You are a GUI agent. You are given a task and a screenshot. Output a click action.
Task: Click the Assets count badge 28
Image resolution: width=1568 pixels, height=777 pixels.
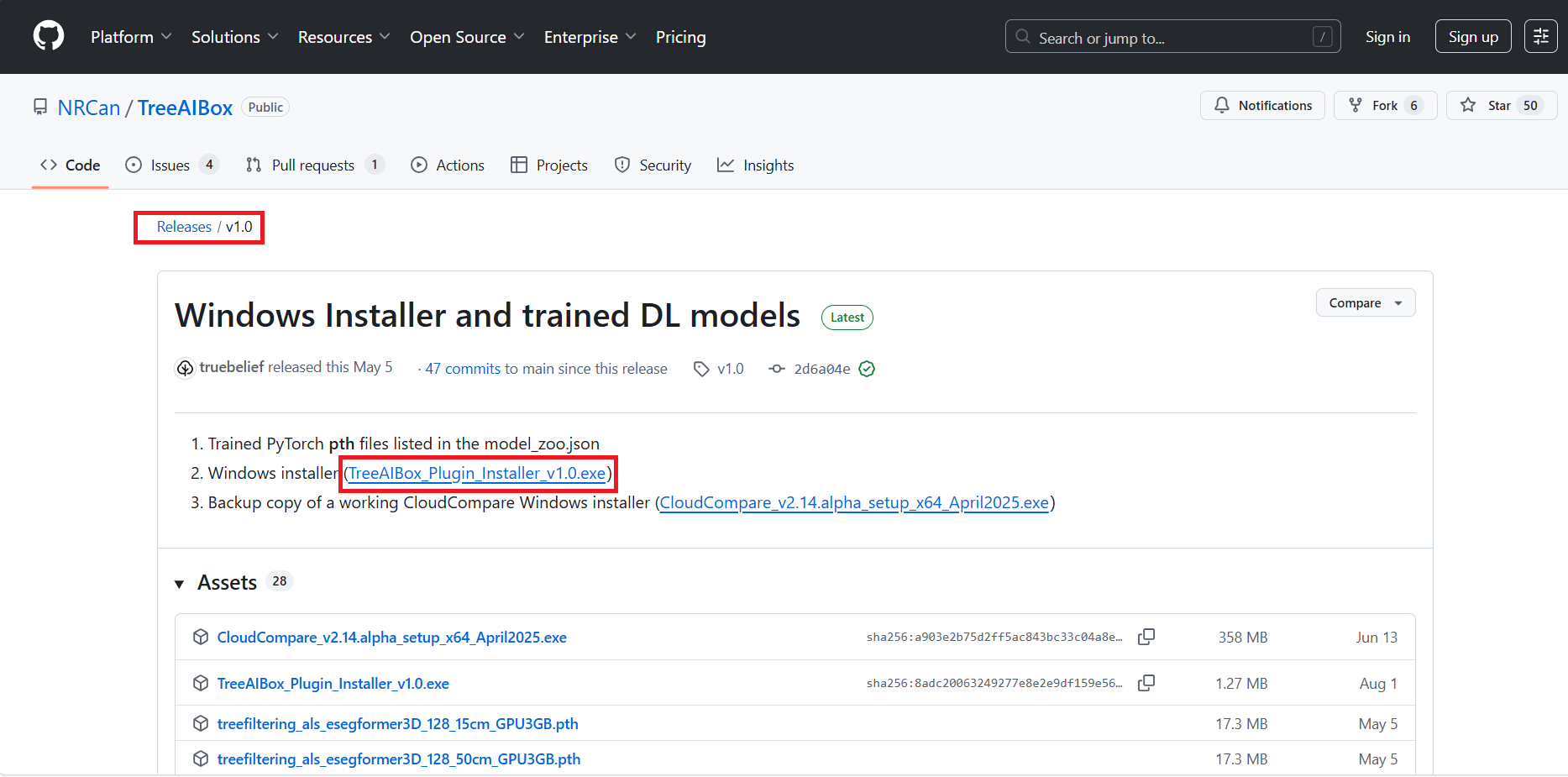point(280,580)
